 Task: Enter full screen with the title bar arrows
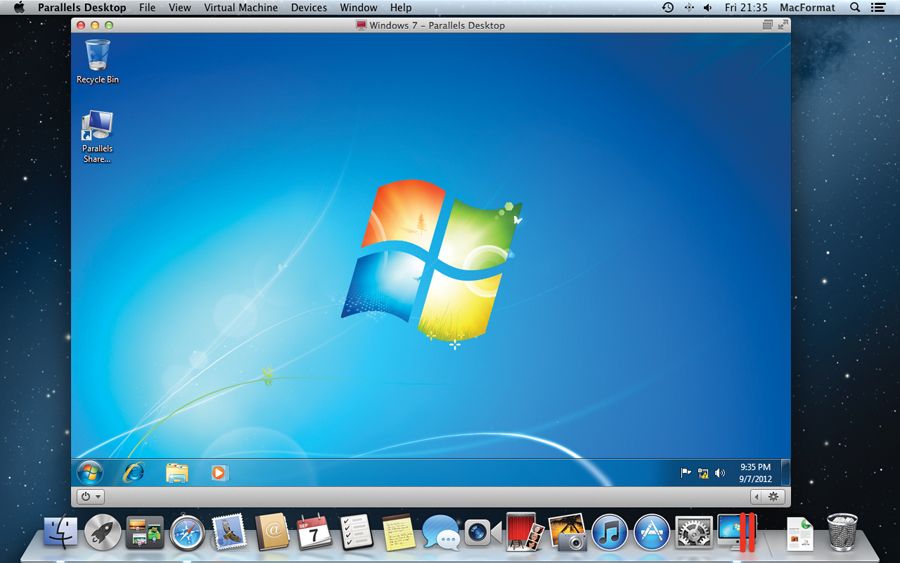click(783, 25)
